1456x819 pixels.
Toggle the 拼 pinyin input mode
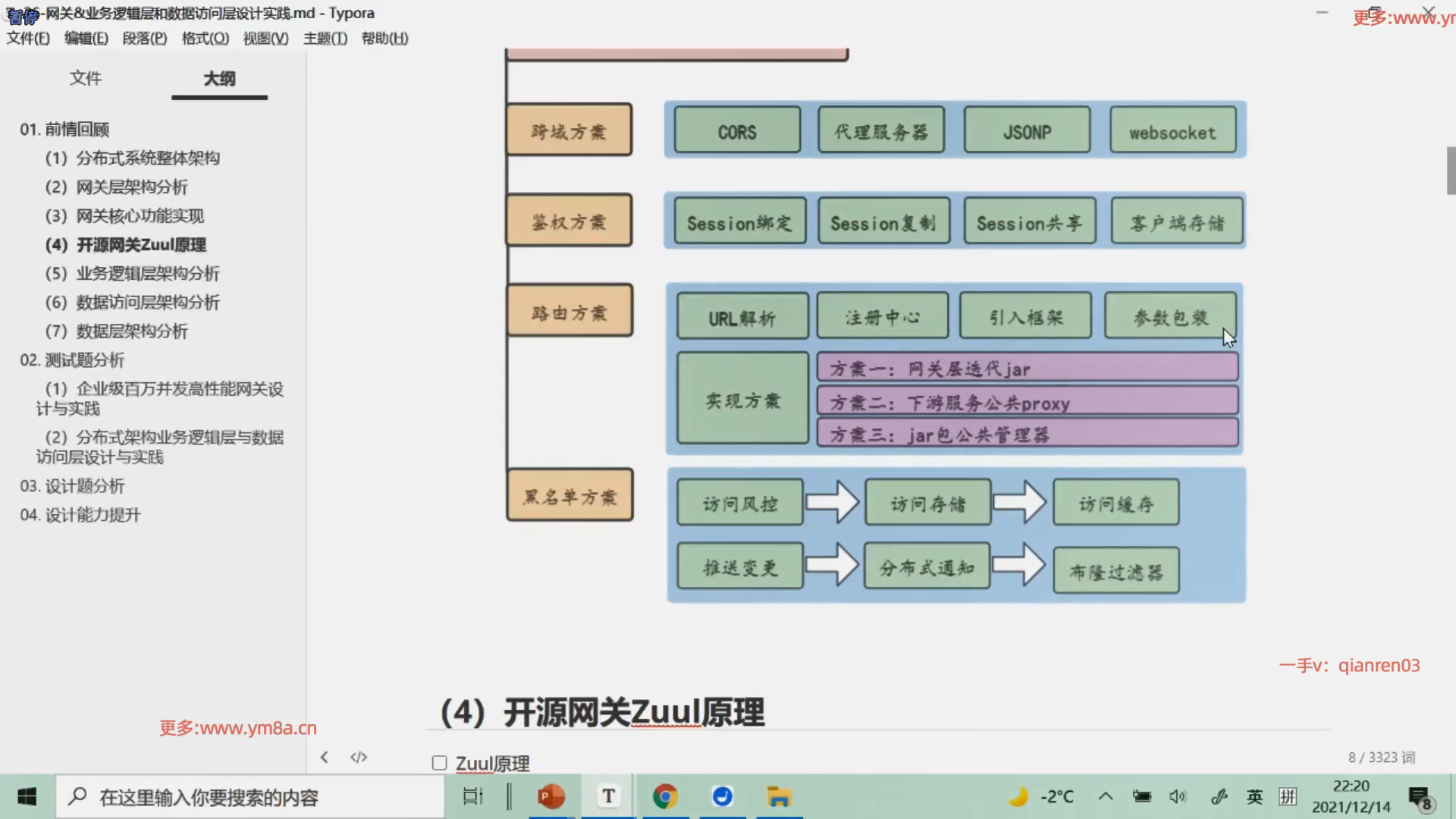point(1288,796)
